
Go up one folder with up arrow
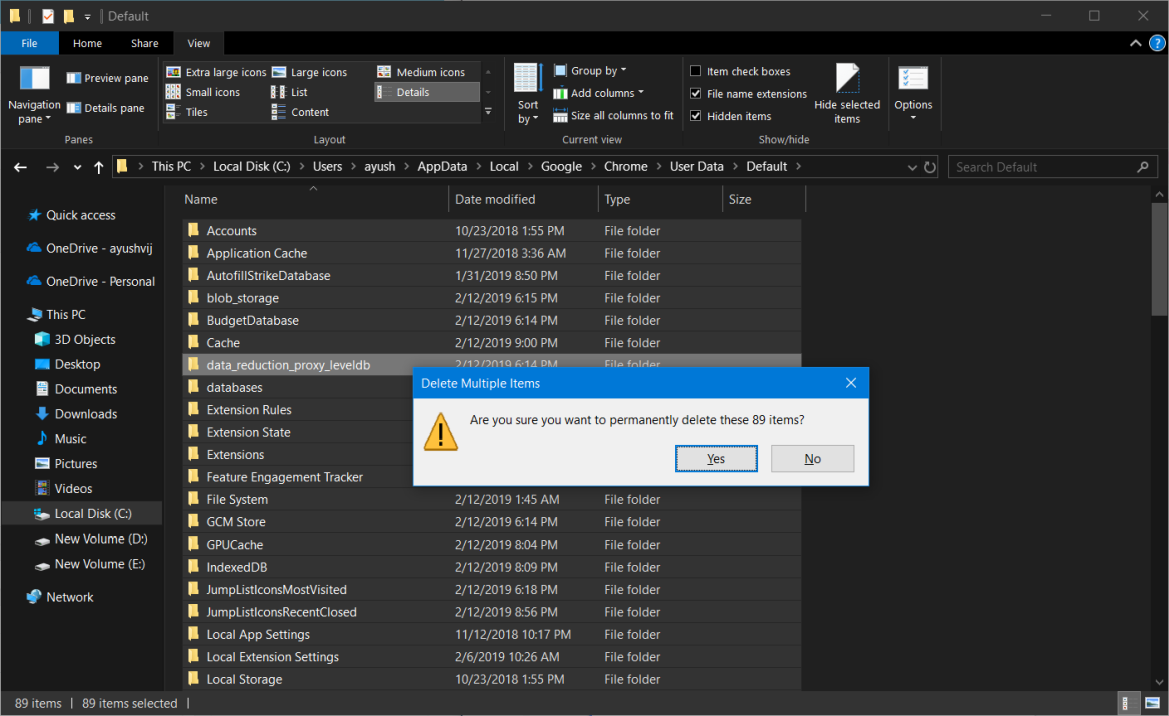[98, 167]
